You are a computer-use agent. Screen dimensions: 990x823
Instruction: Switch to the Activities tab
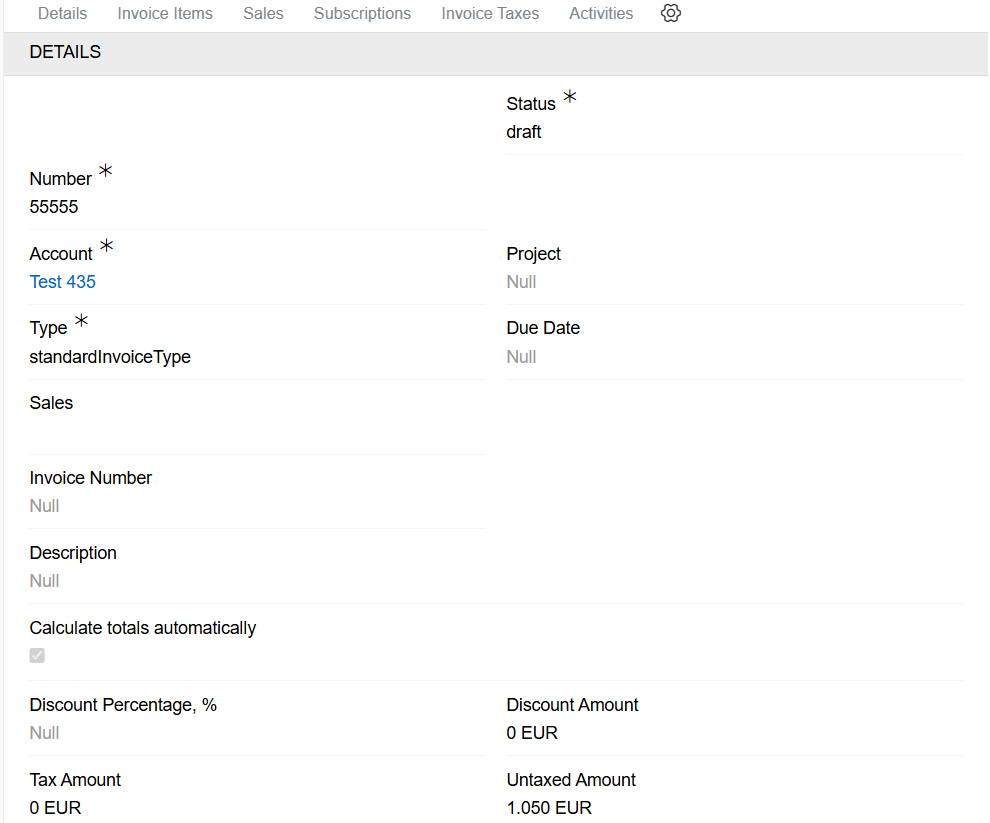pyautogui.click(x=600, y=13)
